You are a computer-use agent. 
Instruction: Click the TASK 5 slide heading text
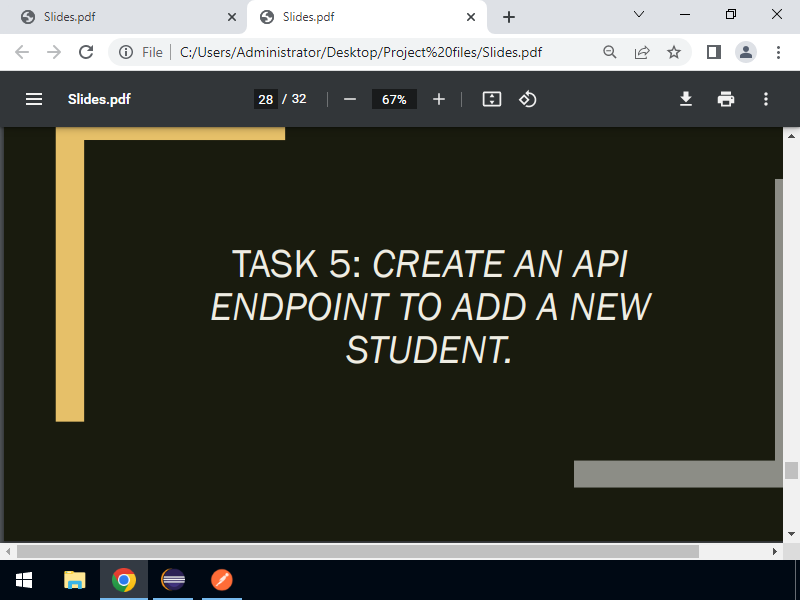pos(430,307)
